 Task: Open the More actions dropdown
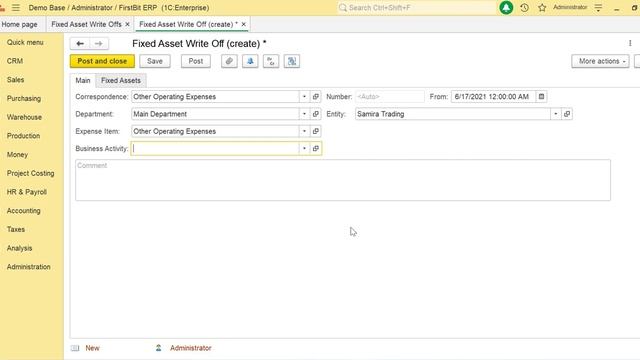[600, 61]
